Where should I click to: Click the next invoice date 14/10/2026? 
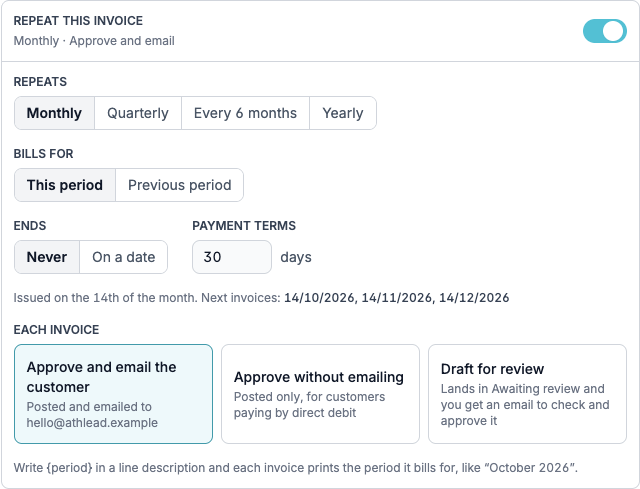pos(319,298)
